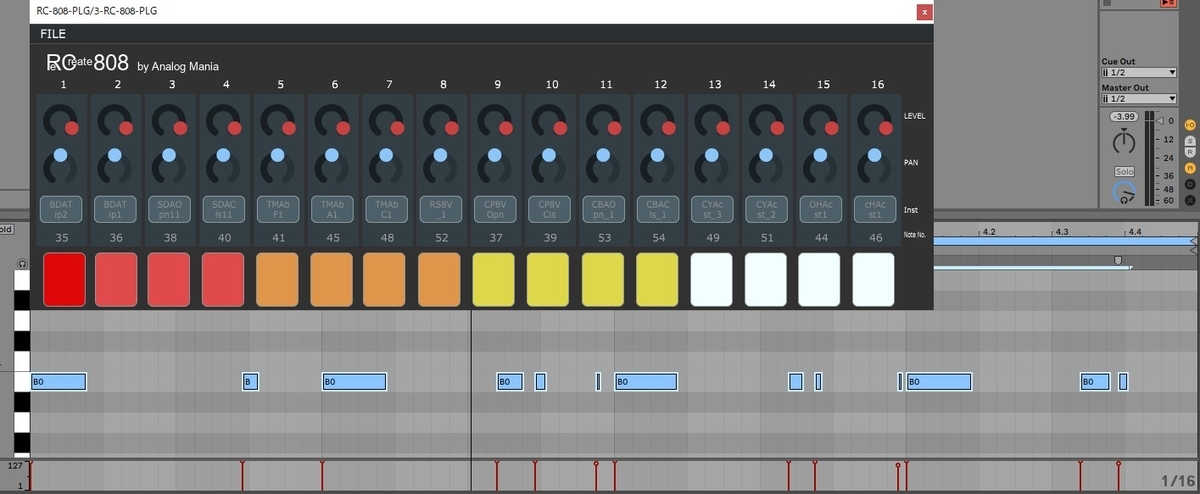Toggle the X crossfader section button
Image resolution: width=1200 pixels, height=494 pixels.
click(1190, 198)
